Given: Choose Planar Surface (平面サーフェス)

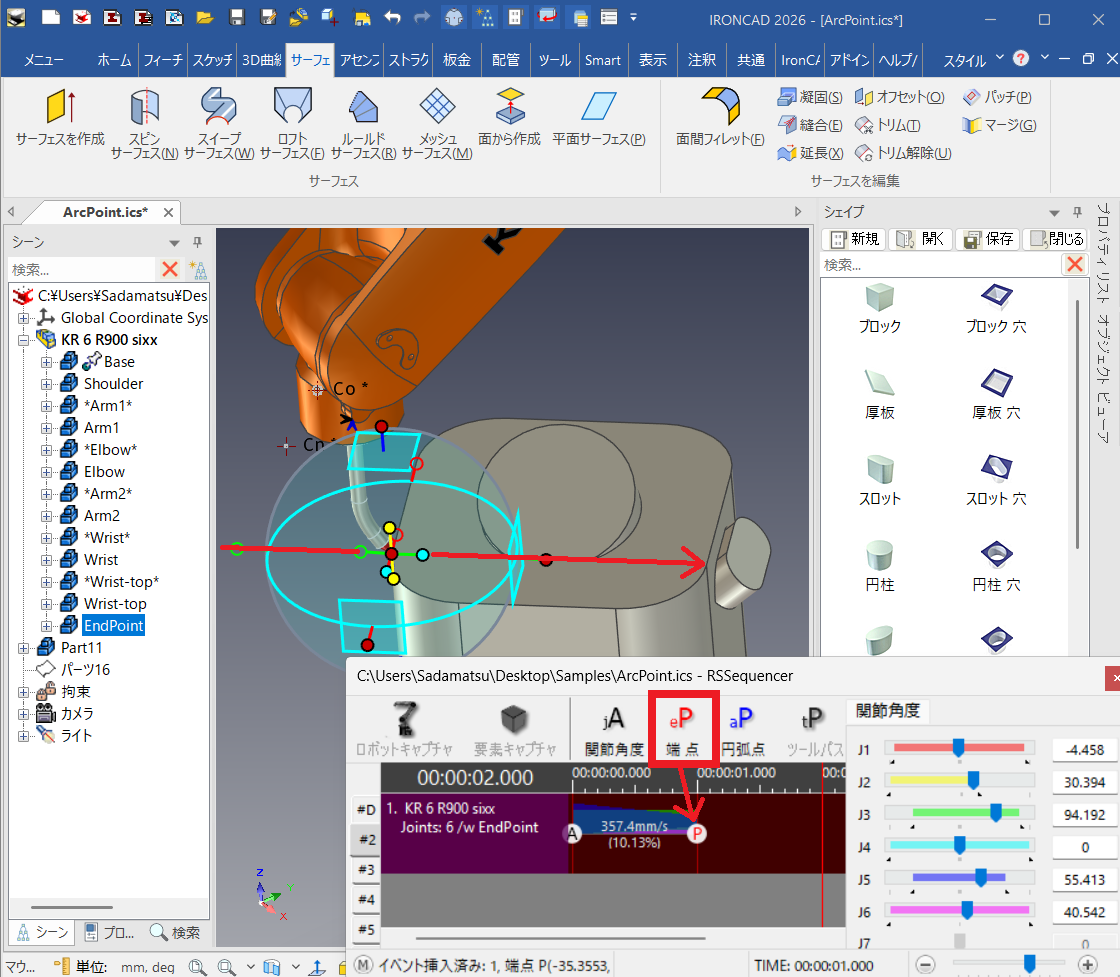Looking at the screenshot, I should (x=599, y=117).
